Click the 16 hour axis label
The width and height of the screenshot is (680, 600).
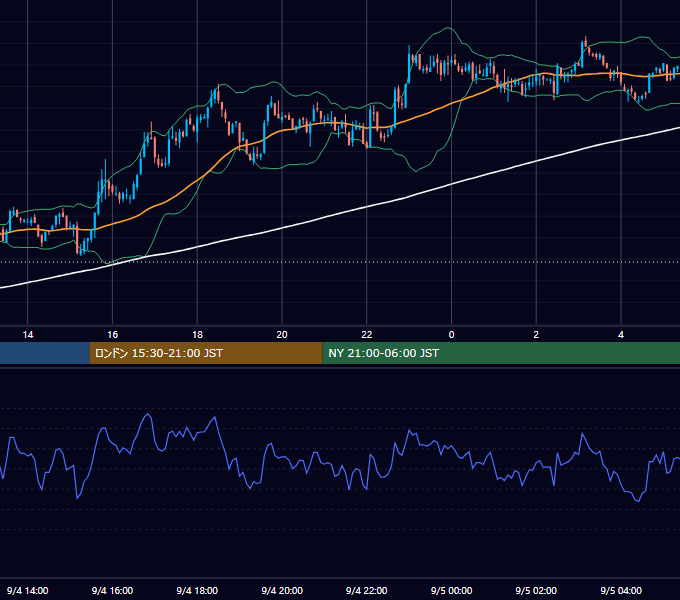[x=112, y=335]
